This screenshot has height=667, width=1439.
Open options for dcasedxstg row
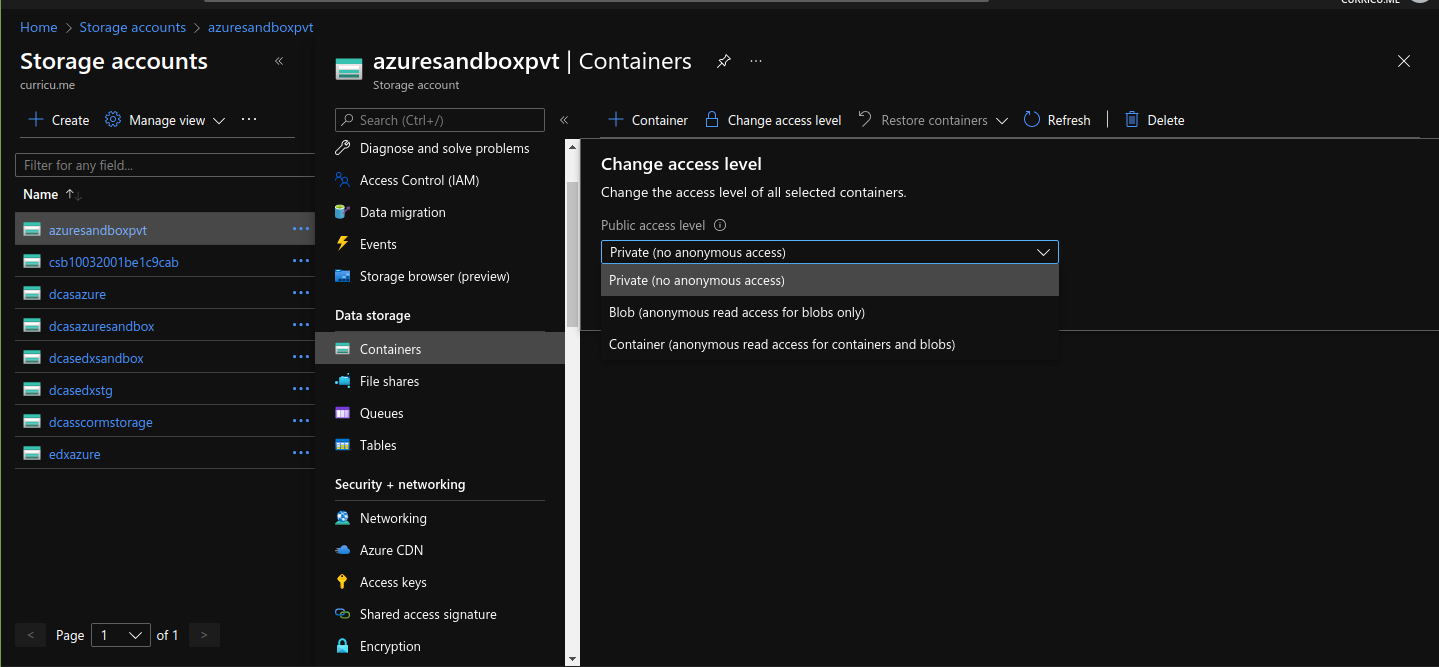301,389
